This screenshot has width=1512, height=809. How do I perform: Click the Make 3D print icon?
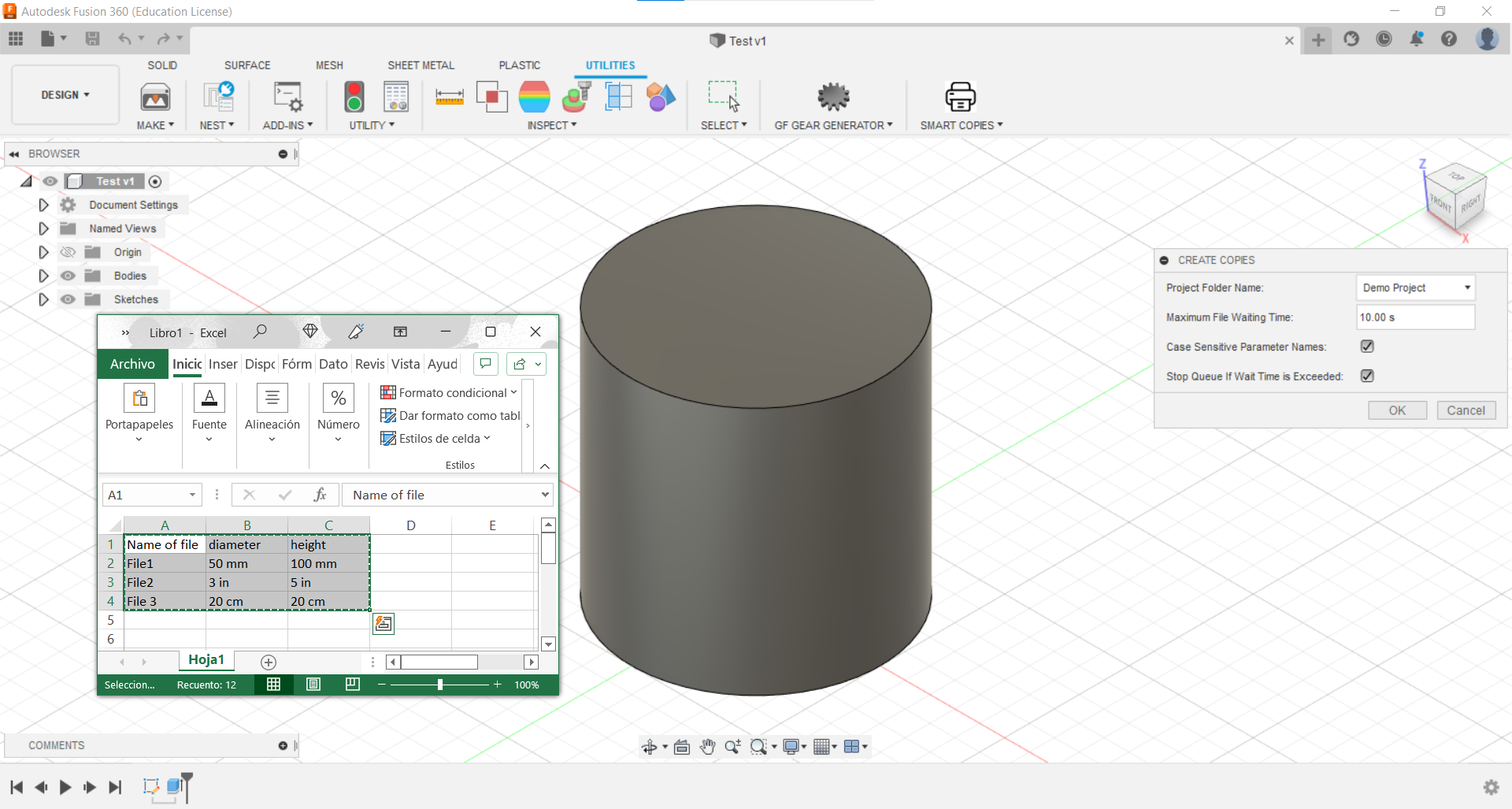tap(155, 97)
